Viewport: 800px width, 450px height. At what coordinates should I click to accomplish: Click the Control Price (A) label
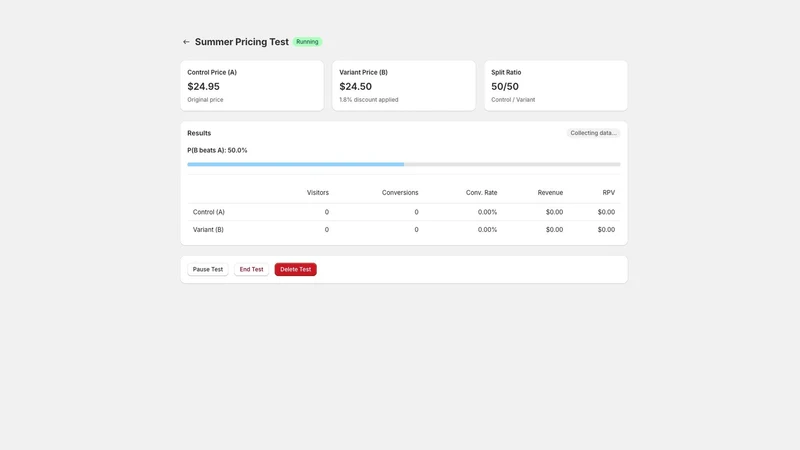(212, 72)
